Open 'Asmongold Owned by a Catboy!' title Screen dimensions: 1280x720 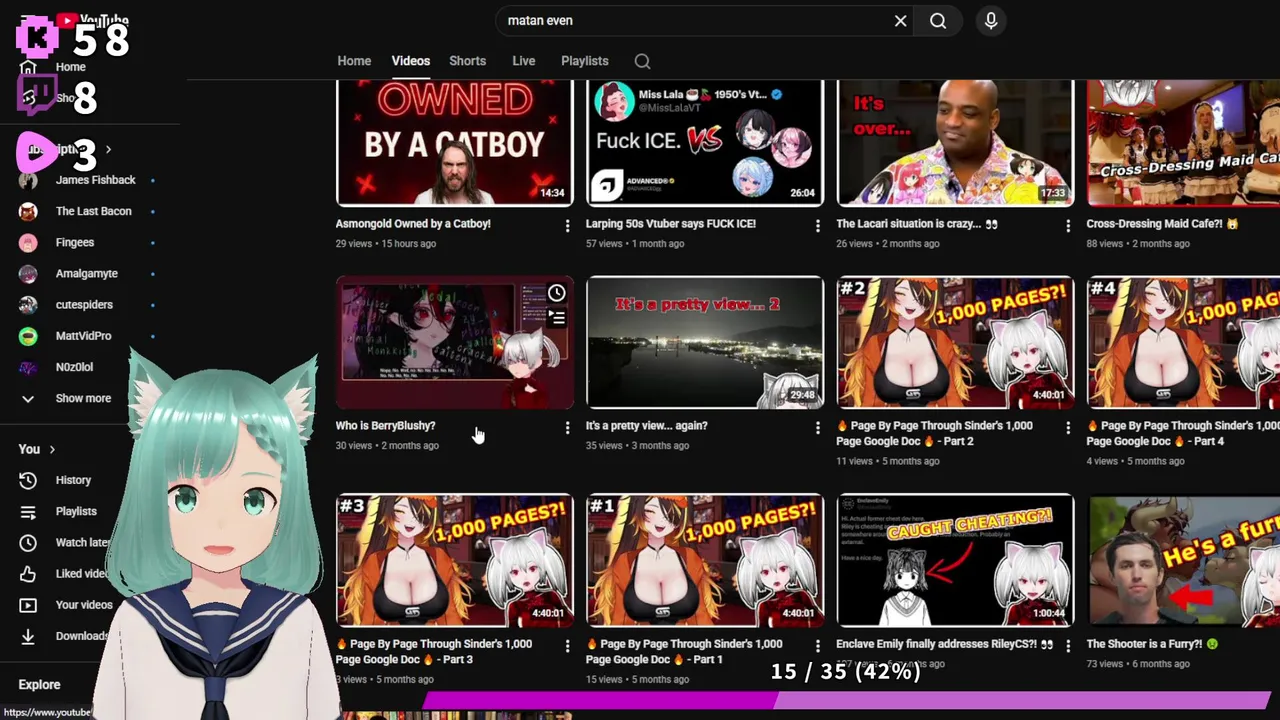tap(413, 224)
